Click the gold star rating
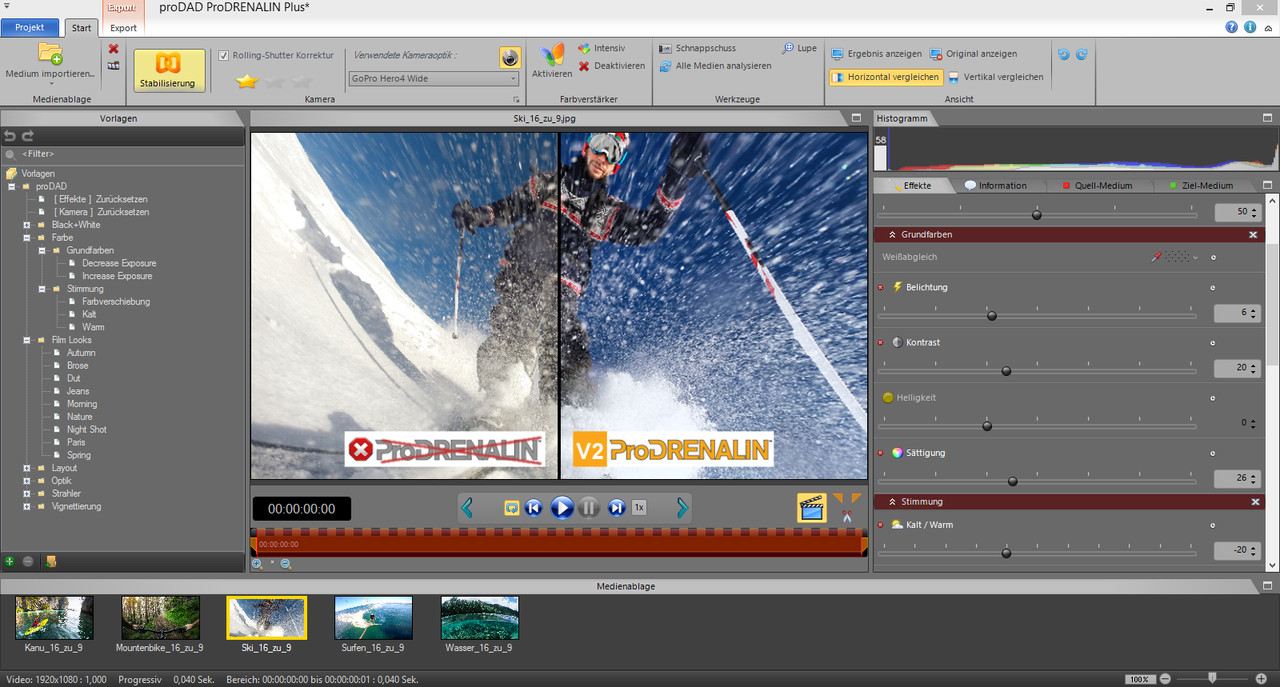 click(246, 81)
